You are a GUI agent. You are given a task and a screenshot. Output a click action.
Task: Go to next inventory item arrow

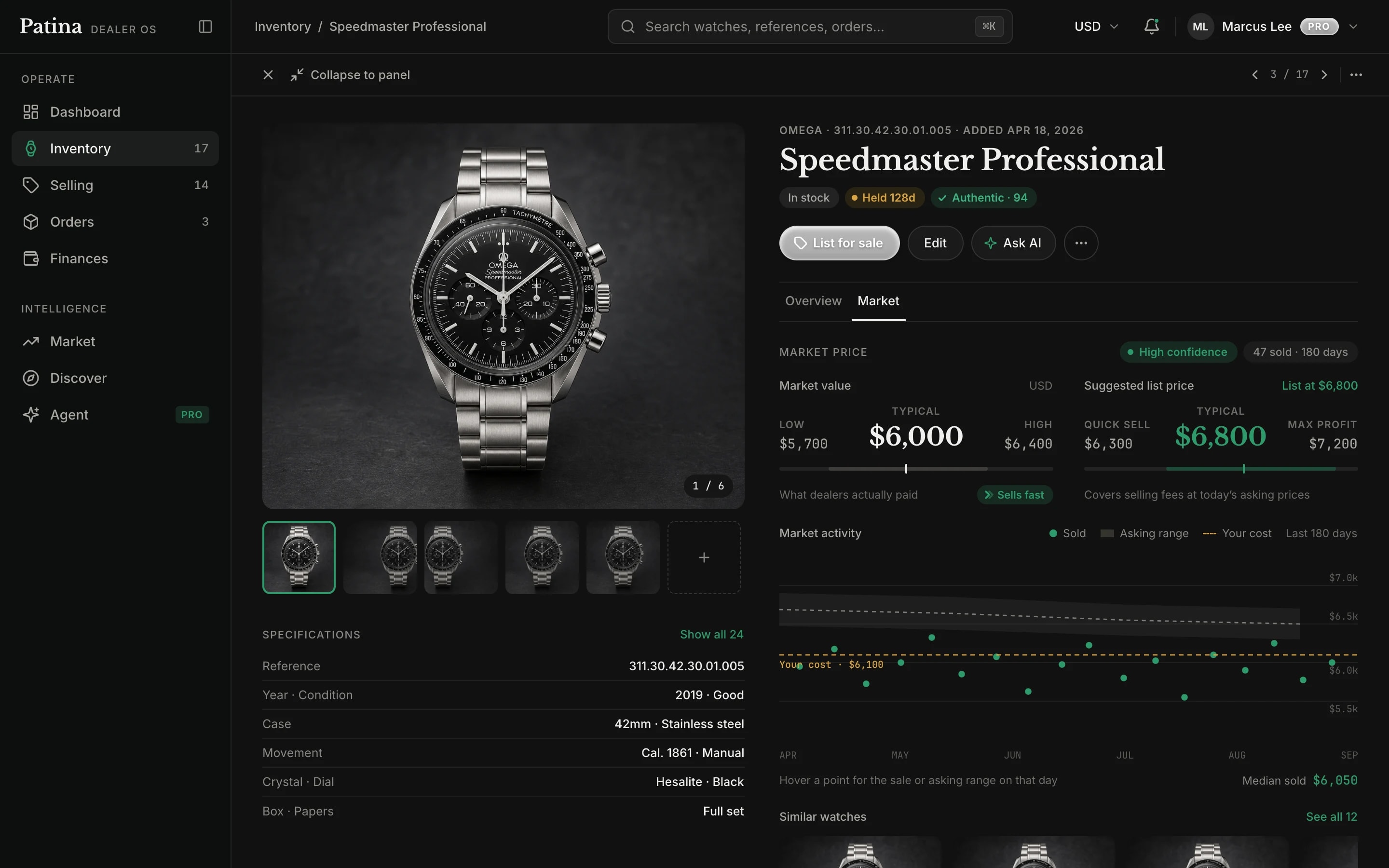click(1324, 75)
